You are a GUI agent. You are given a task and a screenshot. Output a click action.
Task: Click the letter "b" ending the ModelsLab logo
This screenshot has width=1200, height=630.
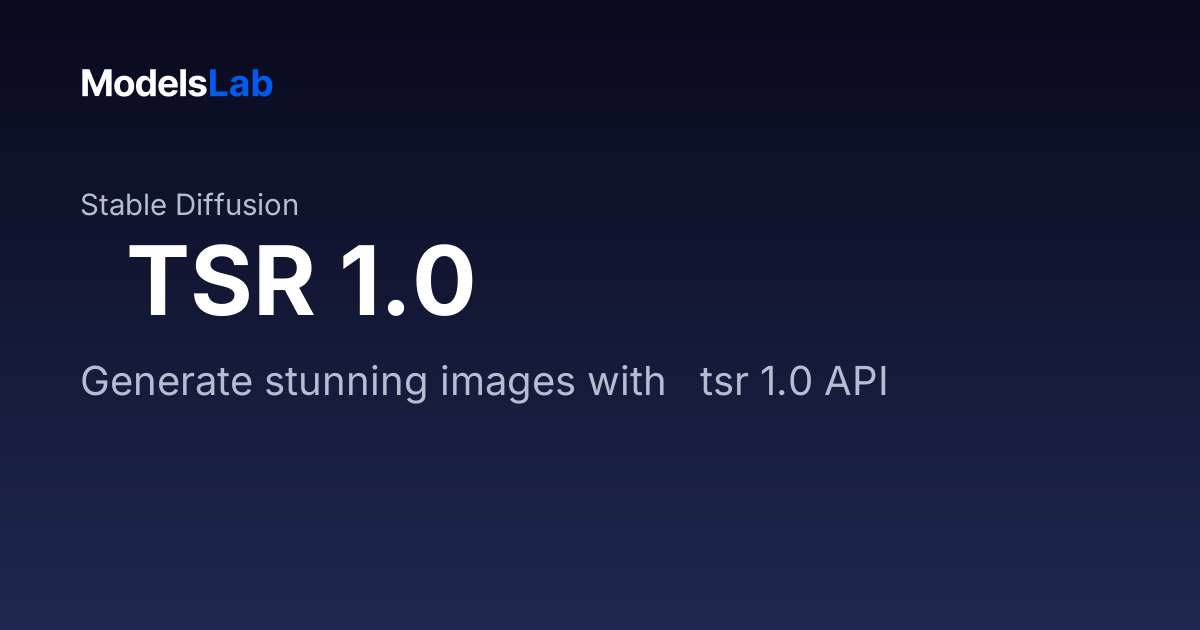pos(263,84)
